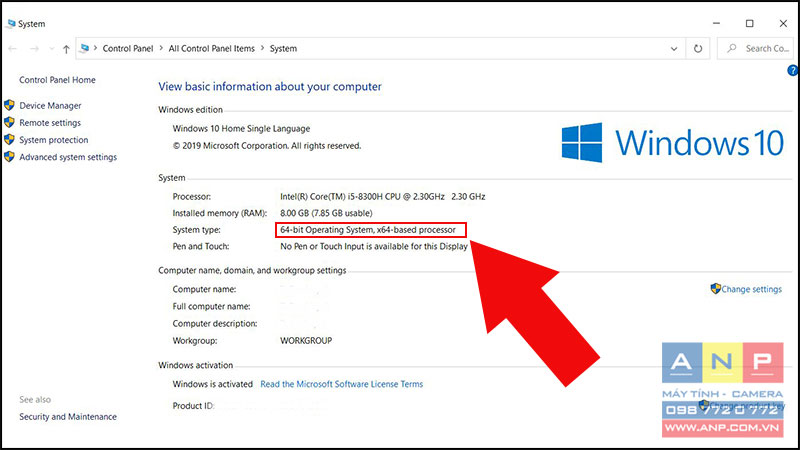Expand the chevron after Control Panel
800x450 pixels.
(x=161, y=48)
